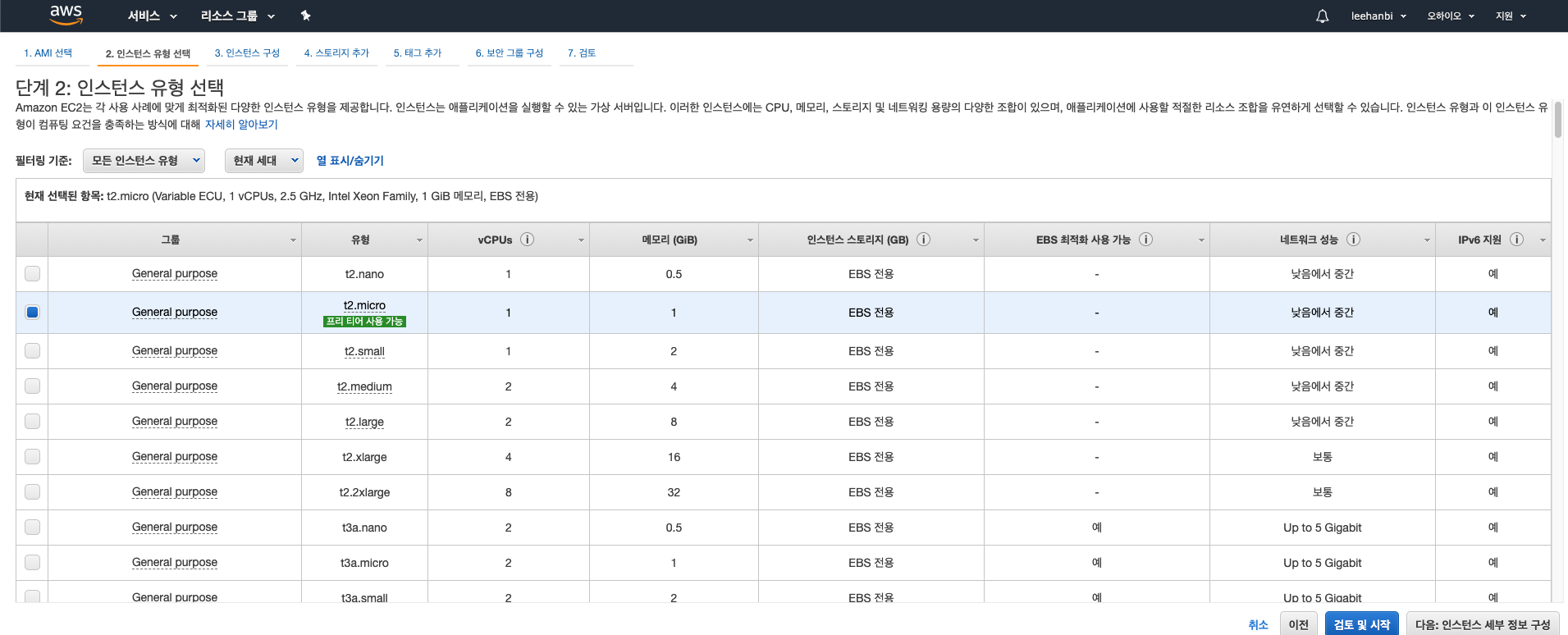Open the 서비스 services dropdown
Image resolution: width=1568 pixels, height=635 pixels.
(x=152, y=16)
